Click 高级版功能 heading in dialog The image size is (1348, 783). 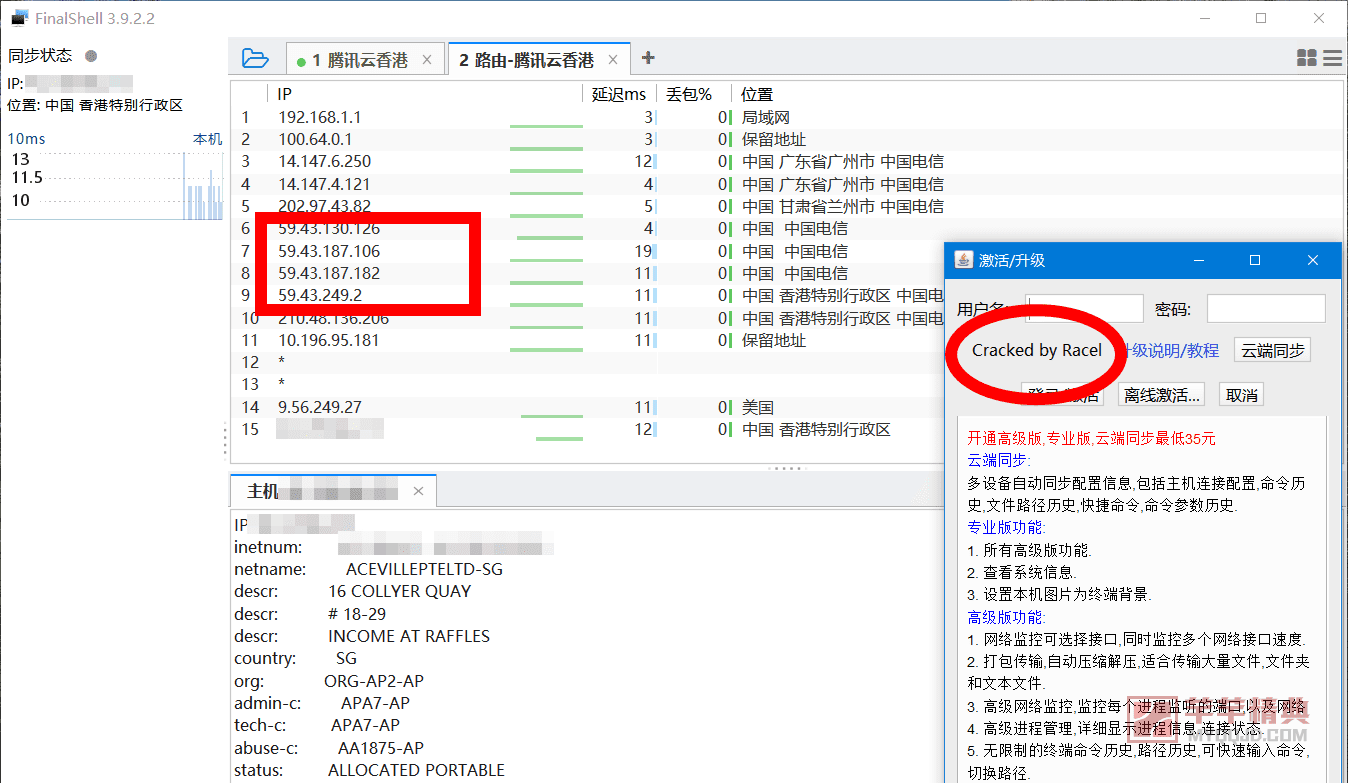pyautogui.click(x=1006, y=617)
